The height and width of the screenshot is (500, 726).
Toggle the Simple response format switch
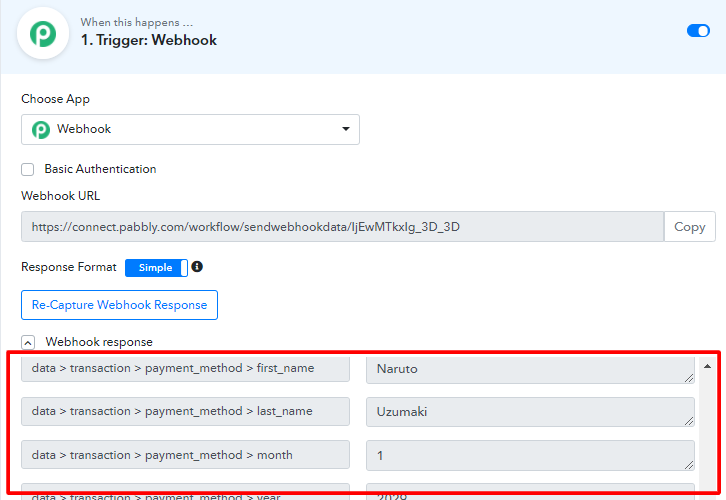(x=156, y=268)
